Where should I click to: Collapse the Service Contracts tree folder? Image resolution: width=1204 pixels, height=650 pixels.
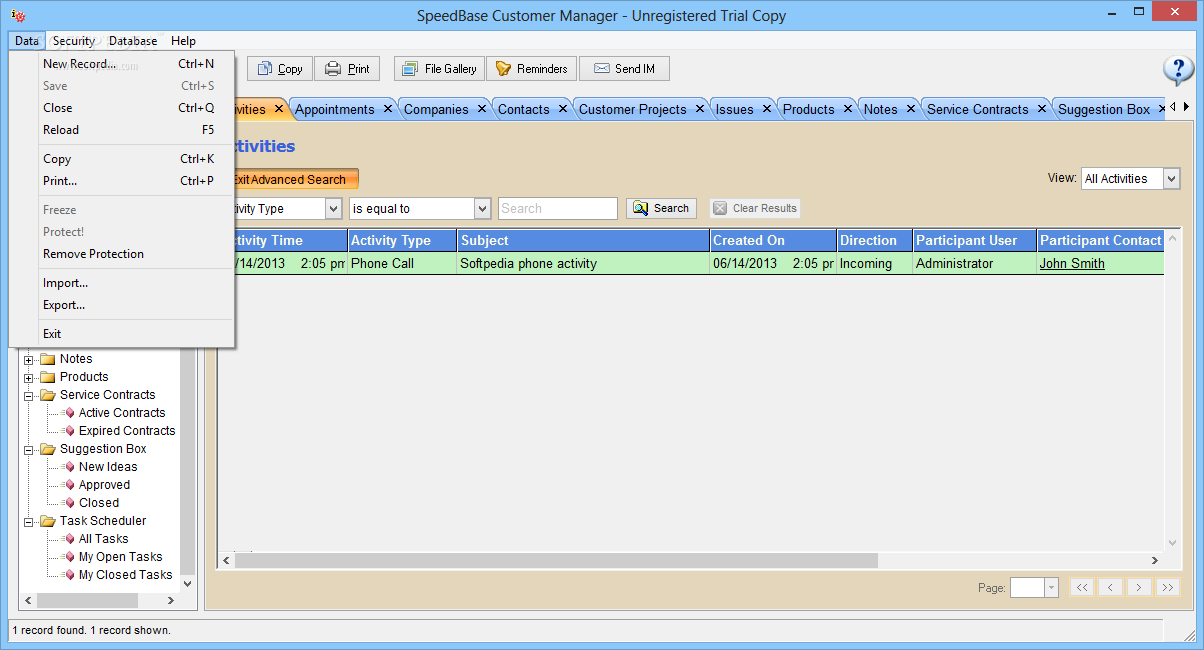tap(29, 396)
